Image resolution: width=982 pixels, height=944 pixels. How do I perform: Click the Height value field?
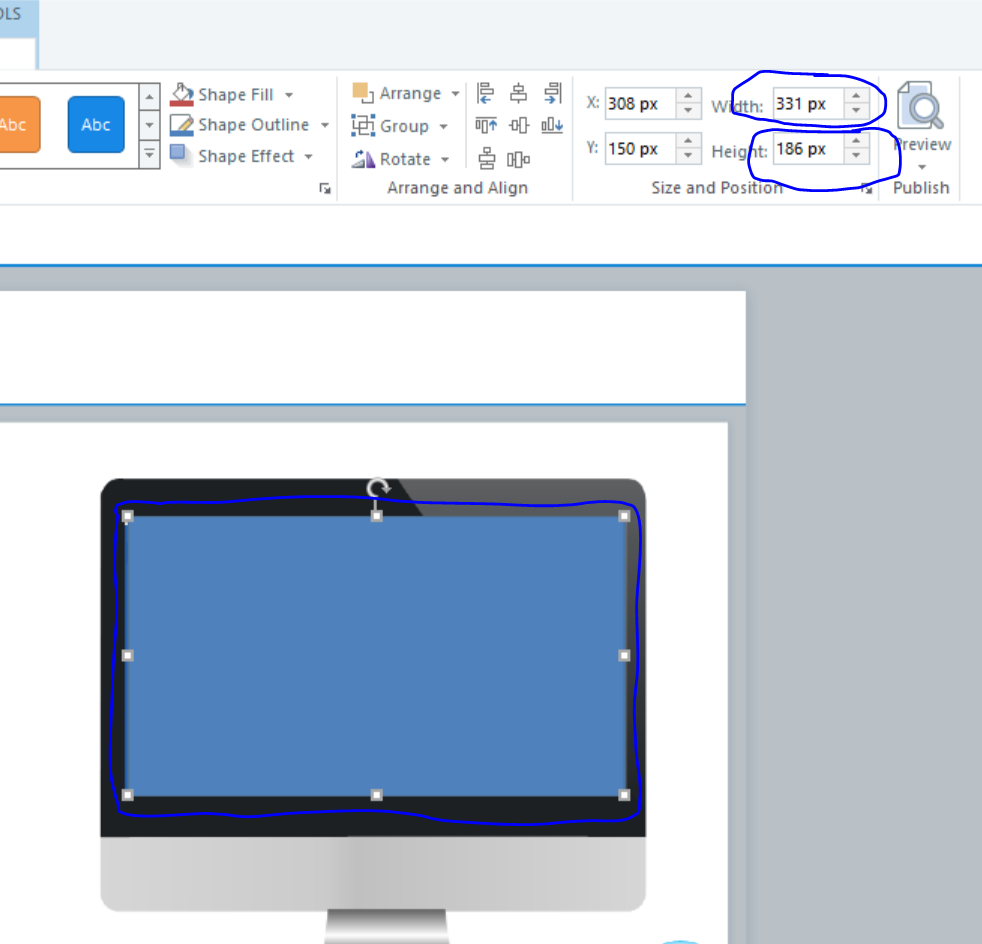808,148
